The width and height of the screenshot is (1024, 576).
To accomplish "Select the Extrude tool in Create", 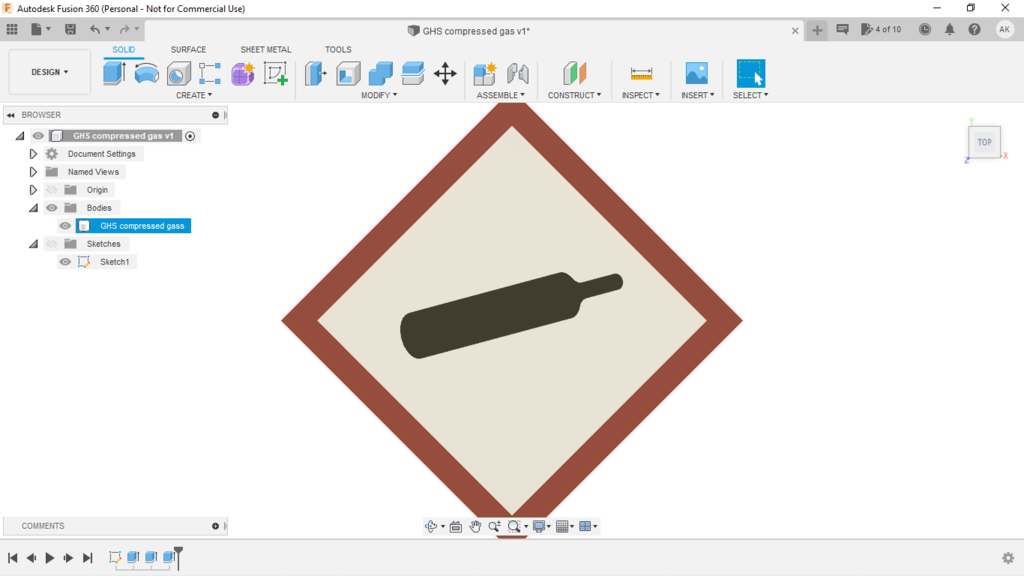I will [114, 73].
